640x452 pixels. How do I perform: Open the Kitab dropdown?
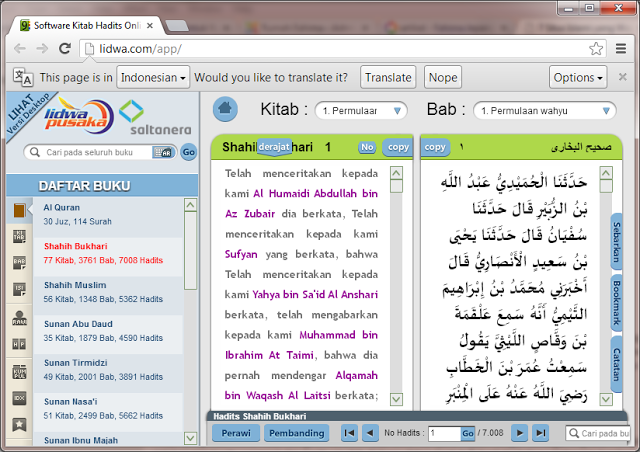pyautogui.click(x=361, y=111)
